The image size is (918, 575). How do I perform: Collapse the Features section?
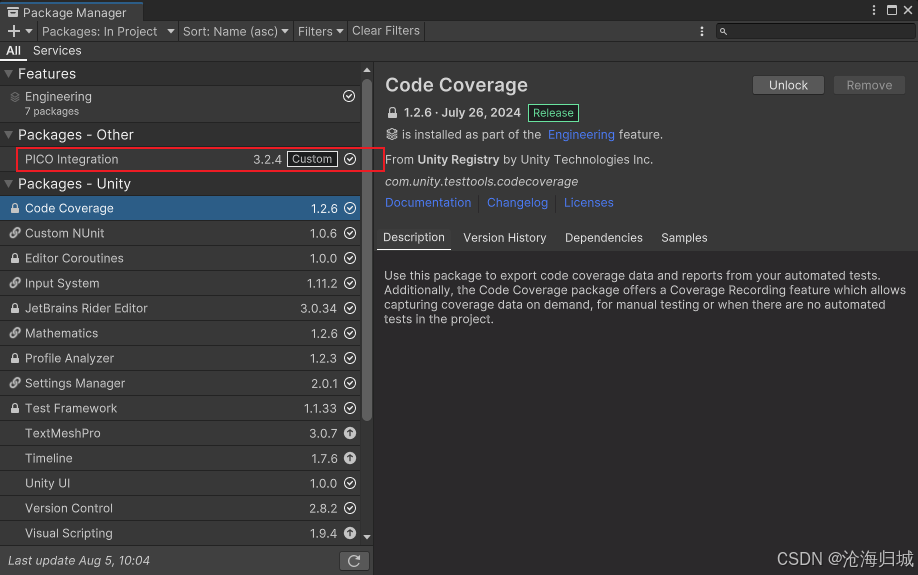[x=8, y=74]
